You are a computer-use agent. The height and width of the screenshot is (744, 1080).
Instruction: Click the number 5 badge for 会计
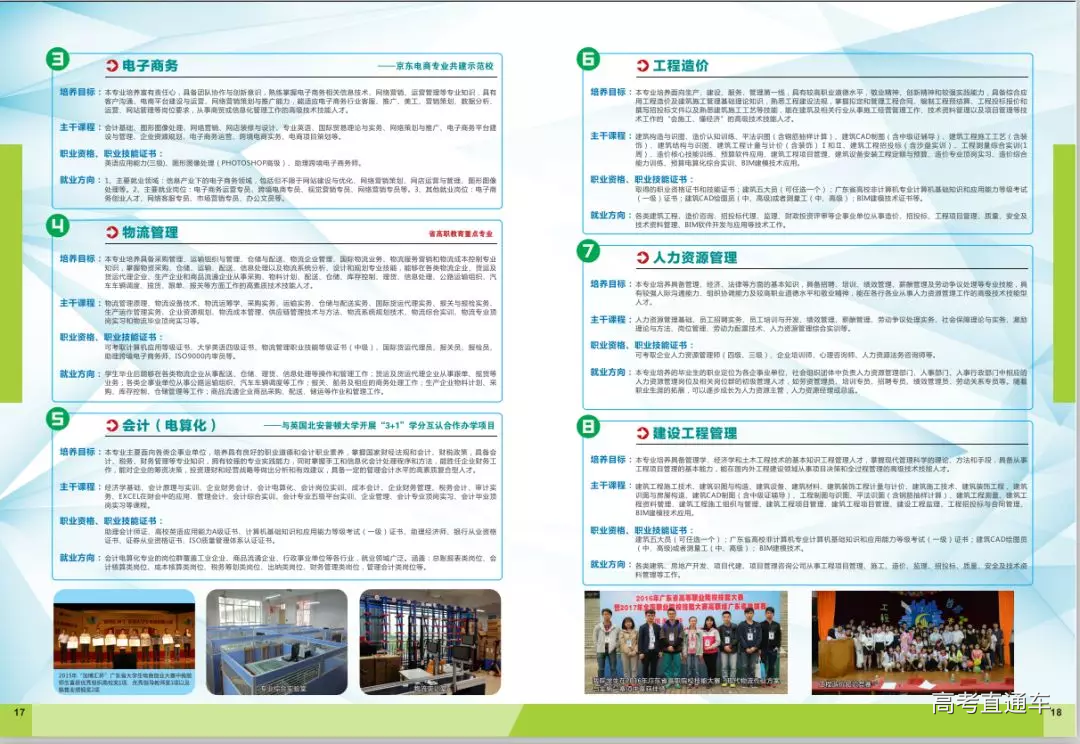pos(58,420)
